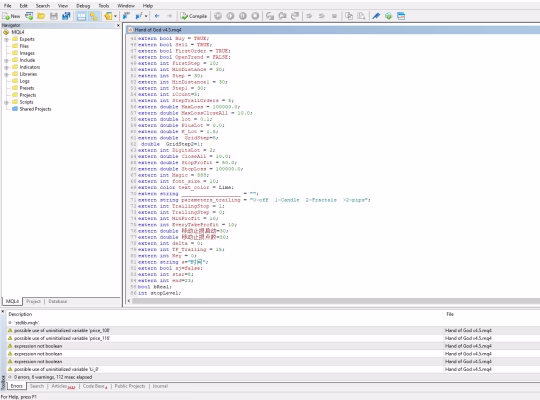
Task: Open the Help menu
Action: click(148, 6)
